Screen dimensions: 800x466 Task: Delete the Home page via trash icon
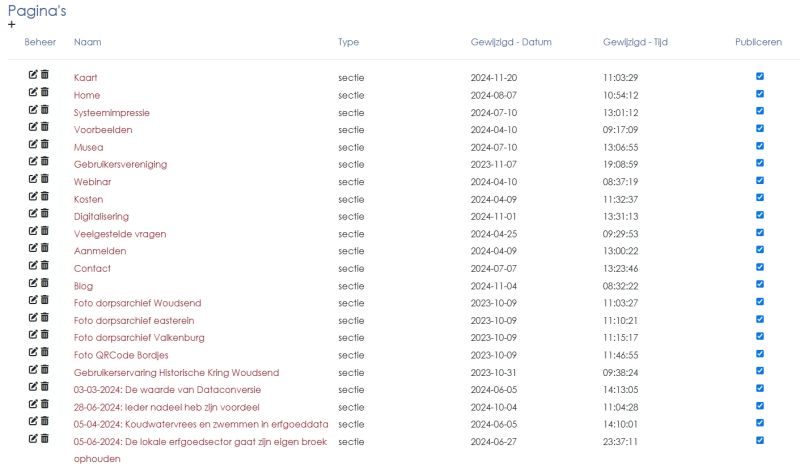pyautogui.click(x=45, y=92)
